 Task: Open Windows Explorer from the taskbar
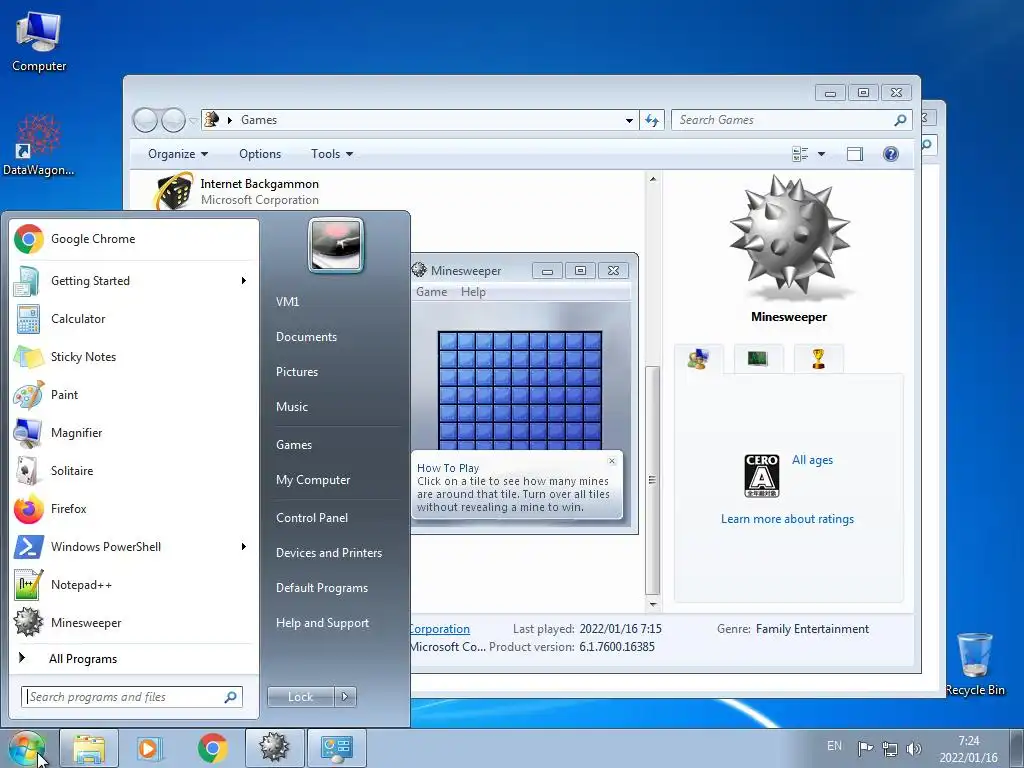point(89,748)
